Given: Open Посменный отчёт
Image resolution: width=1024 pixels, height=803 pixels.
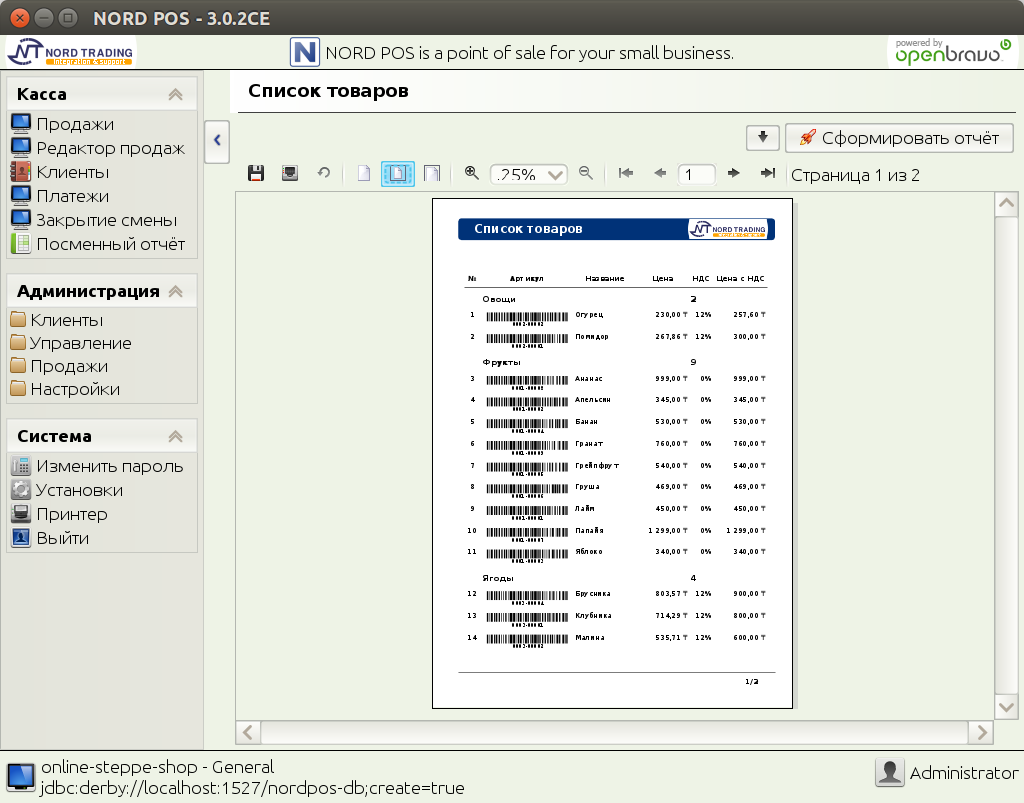Looking at the screenshot, I should click(110, 244).
